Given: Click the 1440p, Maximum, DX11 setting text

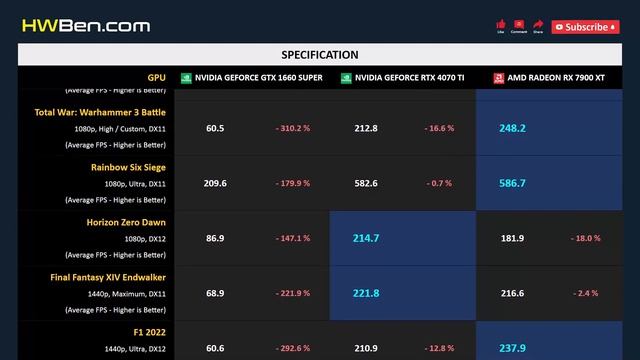Looking at the screenshot, I should click(127, 294).
